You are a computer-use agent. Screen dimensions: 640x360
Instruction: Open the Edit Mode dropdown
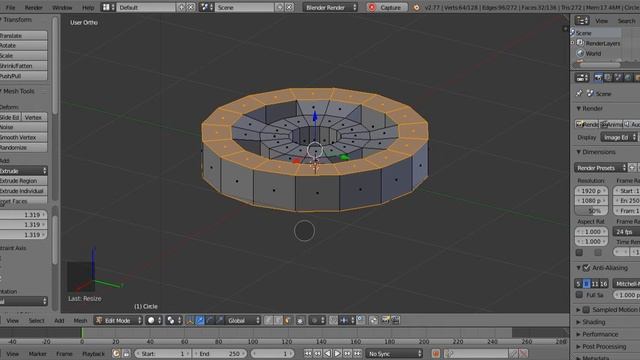coord(118,320)
